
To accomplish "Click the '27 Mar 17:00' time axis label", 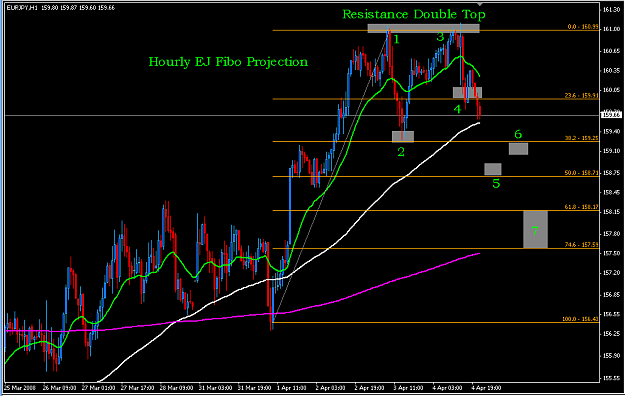I will [137, 388].
